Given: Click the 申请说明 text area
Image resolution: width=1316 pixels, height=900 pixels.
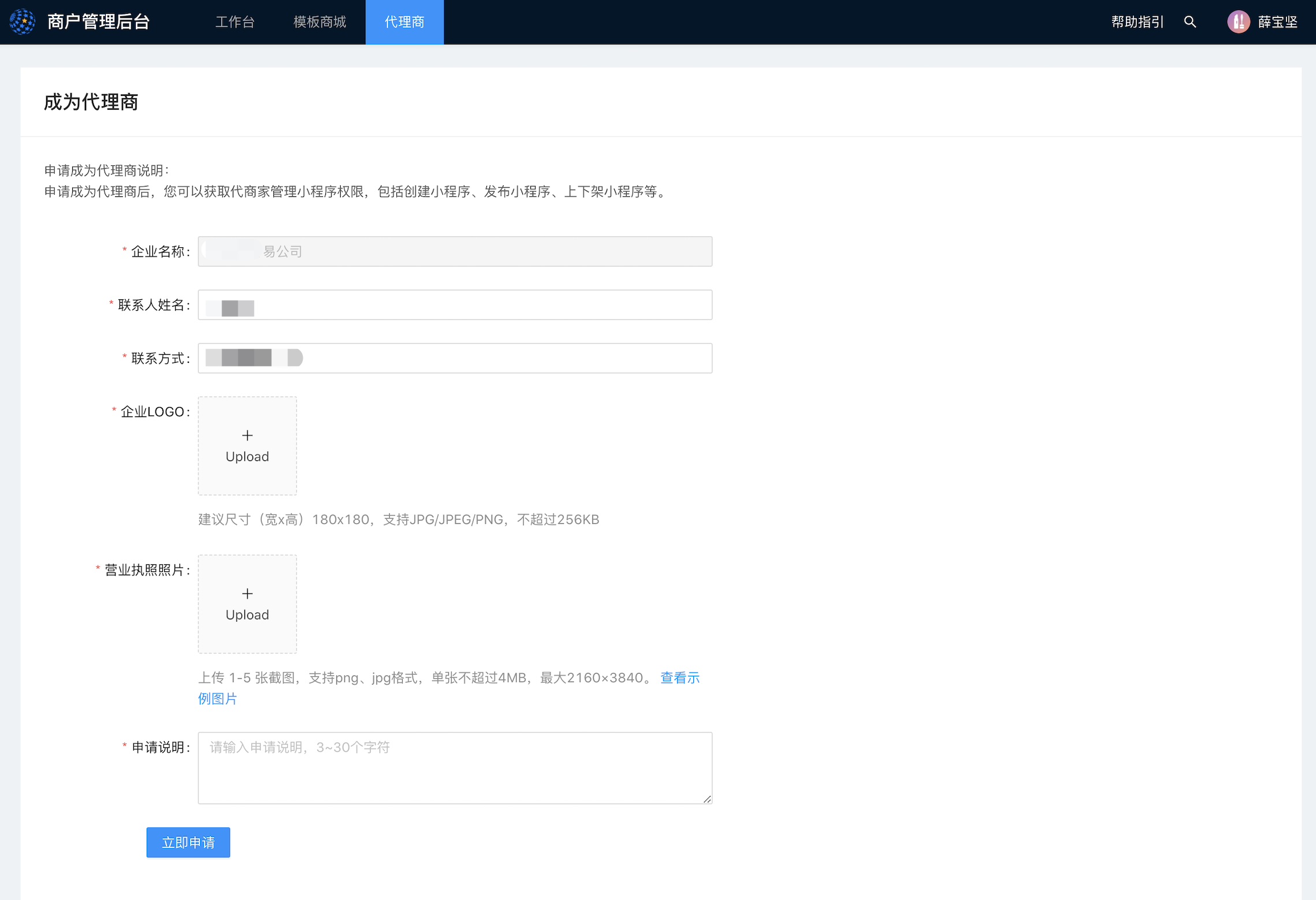Looking at the screenshot, I should 455,768.
